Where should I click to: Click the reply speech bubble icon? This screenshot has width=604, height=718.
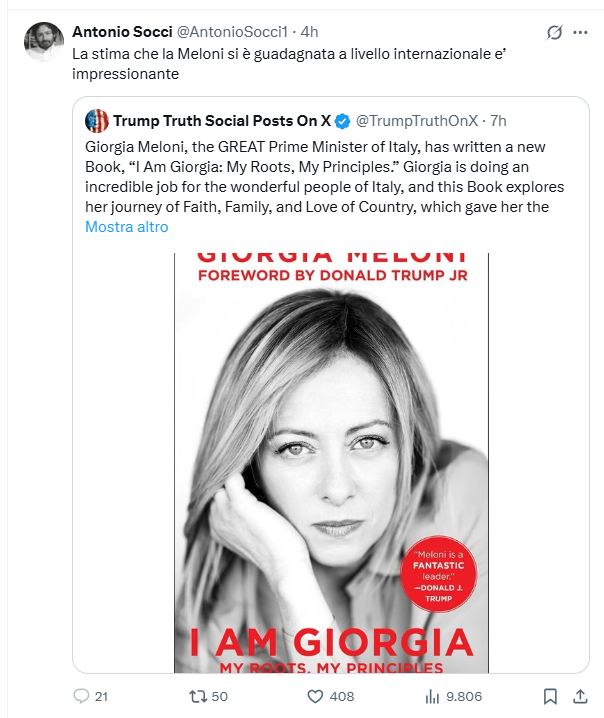(82, 696)
